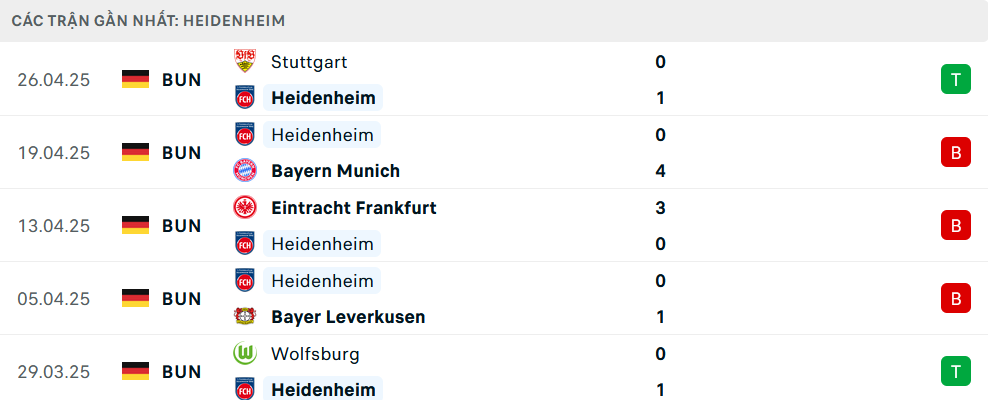Select the highlighted Heidenheim name on 13.04.25
The width and height of the screenshot is (988, 400).
tap(322, 244)
